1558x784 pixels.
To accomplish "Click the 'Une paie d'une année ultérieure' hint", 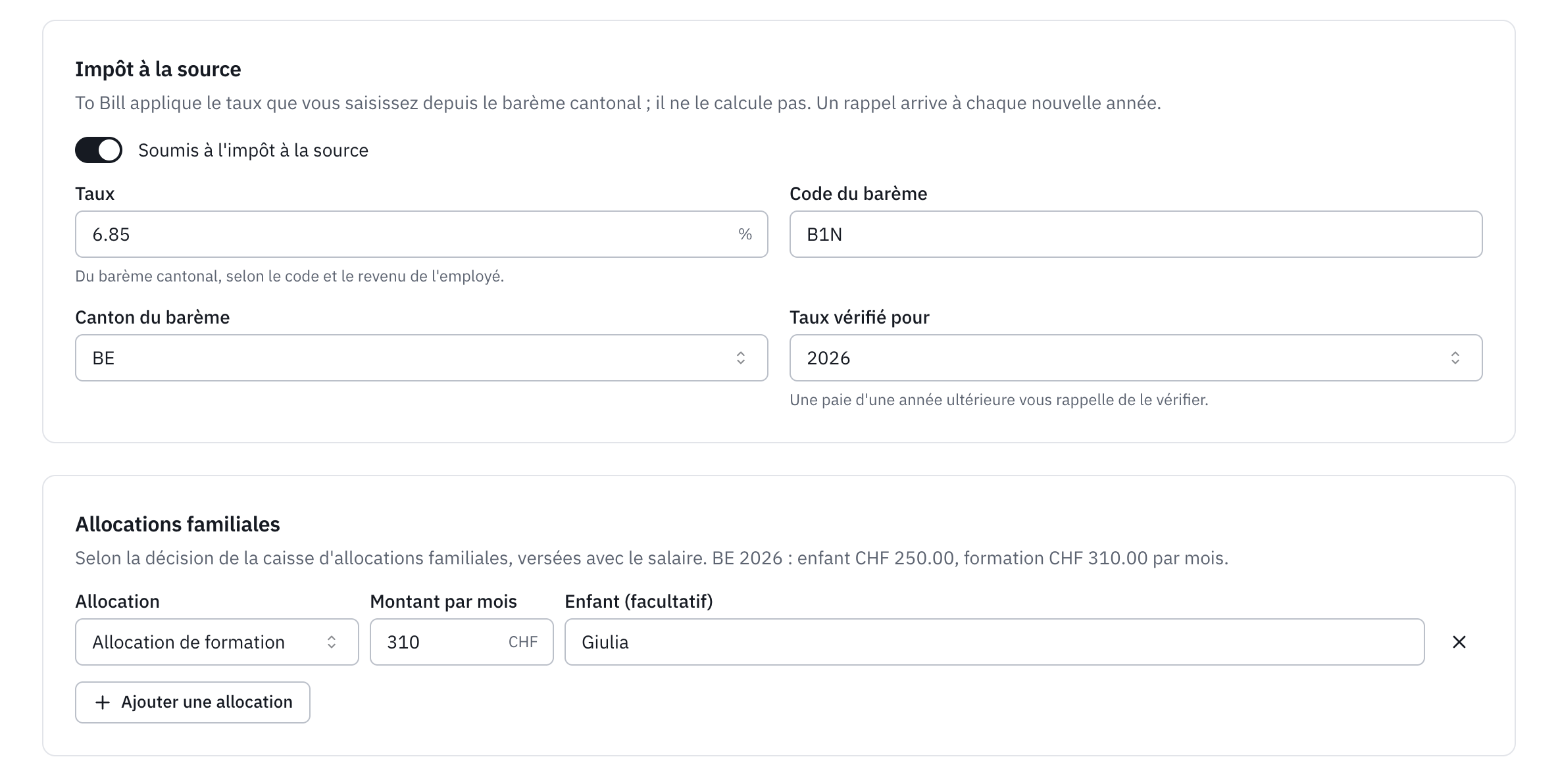I will pyautogui.click(x=999, y=400).
